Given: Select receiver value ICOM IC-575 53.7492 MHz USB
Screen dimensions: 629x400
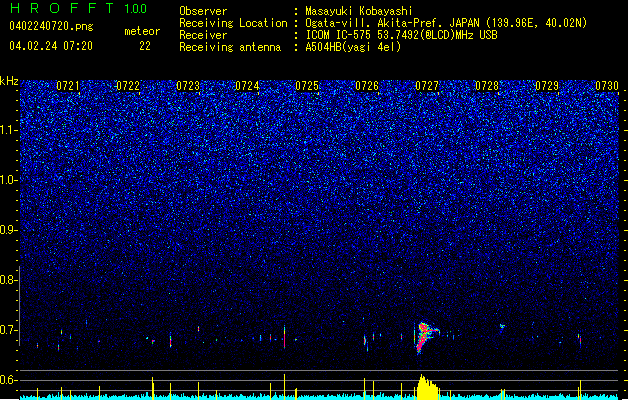Looking at the screenshot, I should (x=402, y=35).
